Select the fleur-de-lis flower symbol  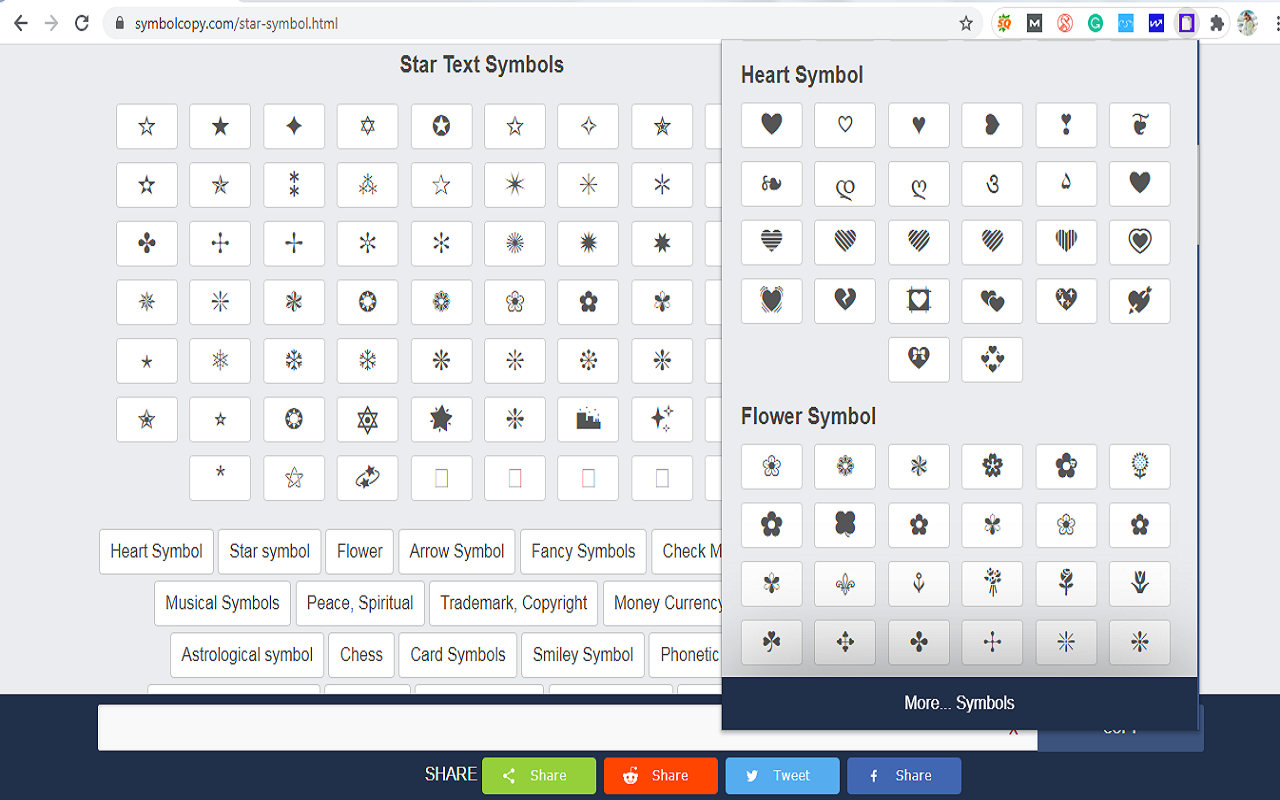[x=845, y=583]
